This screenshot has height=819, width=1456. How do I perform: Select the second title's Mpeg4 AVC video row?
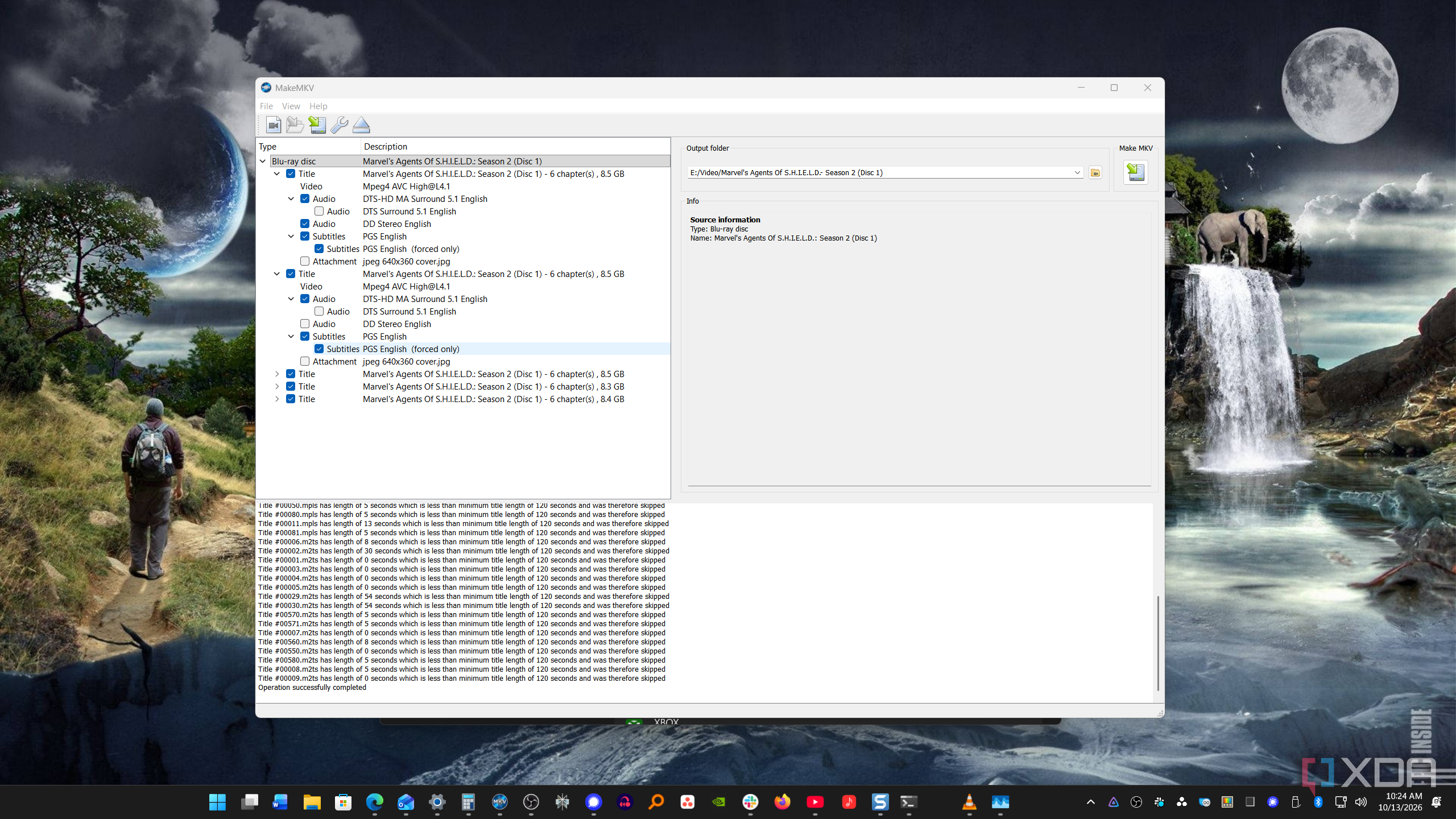click(x=464, y=287)
